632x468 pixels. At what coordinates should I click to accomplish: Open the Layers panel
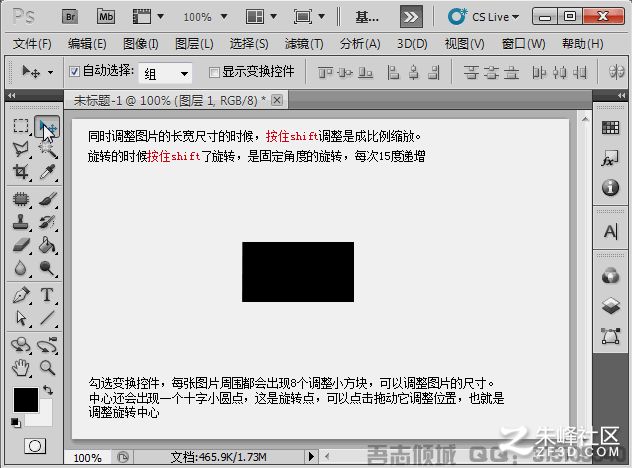point(610,306)
